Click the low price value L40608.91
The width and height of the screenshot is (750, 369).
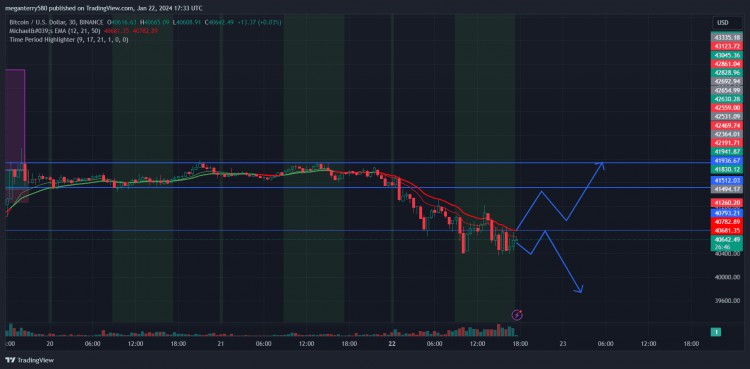click(x=187, y=22)
